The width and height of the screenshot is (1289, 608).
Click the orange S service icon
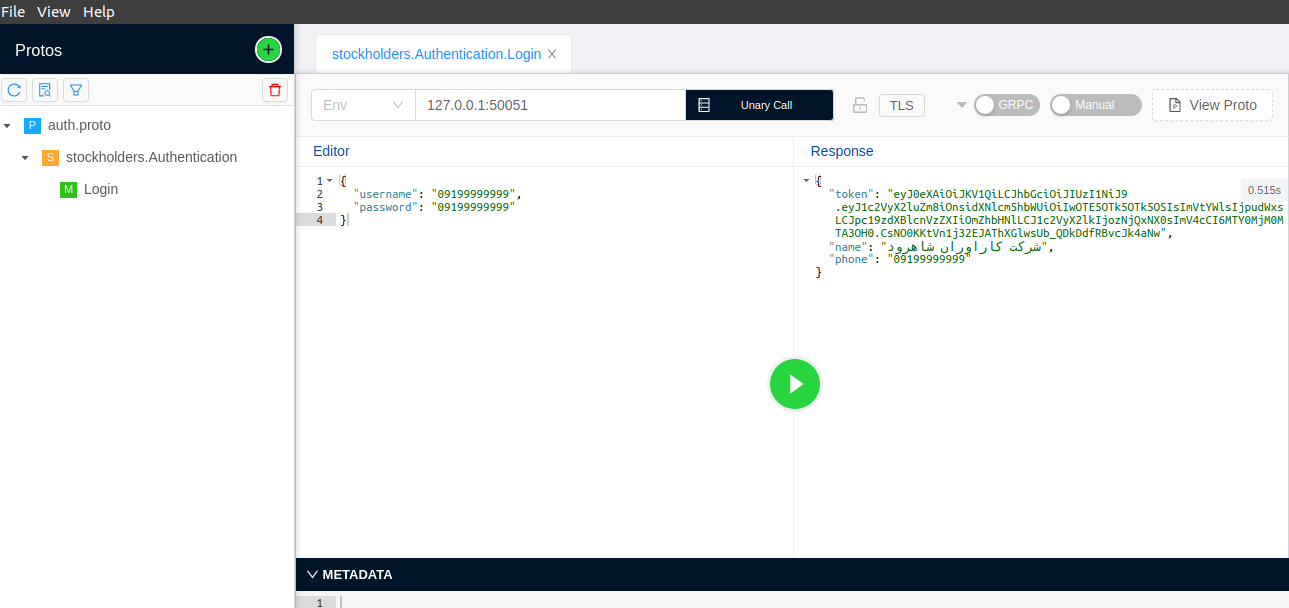point(50,158)
